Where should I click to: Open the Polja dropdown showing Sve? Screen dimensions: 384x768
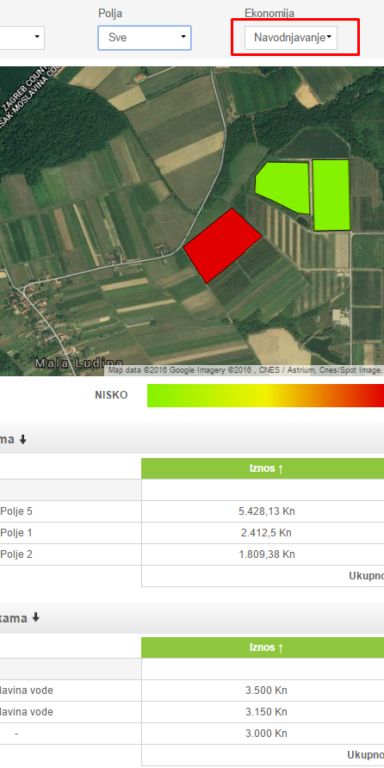(144, 38)
